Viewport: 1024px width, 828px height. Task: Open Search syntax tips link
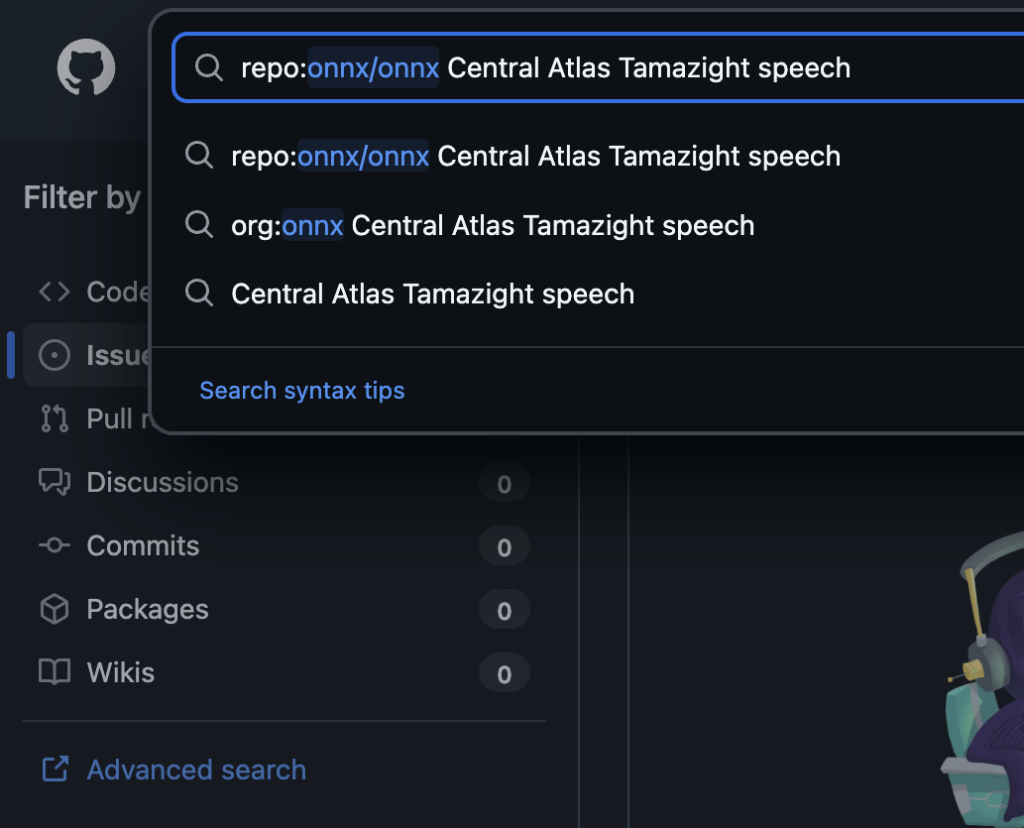pyautogui.click(x=302, y=390)
